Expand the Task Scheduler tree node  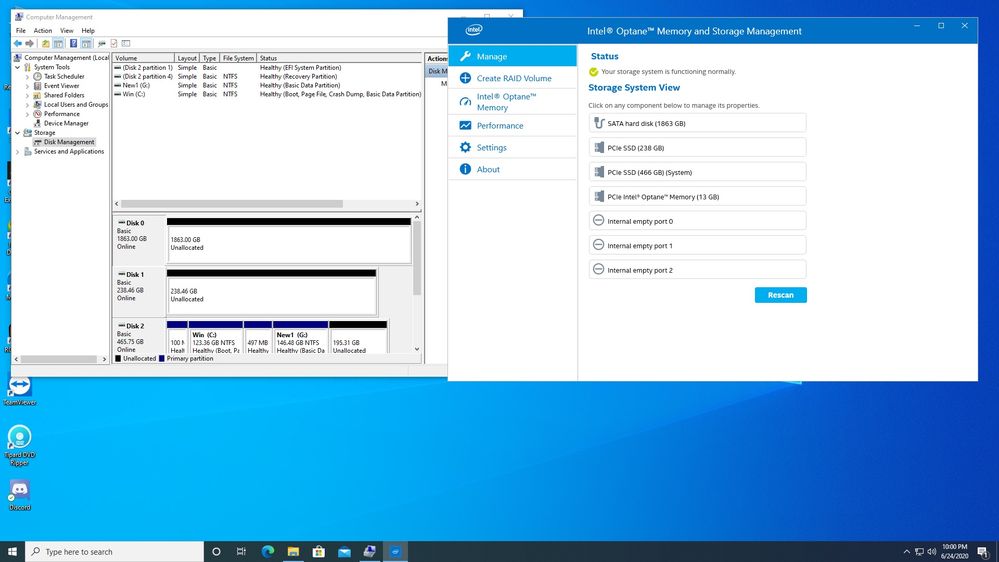pos(27,76)
